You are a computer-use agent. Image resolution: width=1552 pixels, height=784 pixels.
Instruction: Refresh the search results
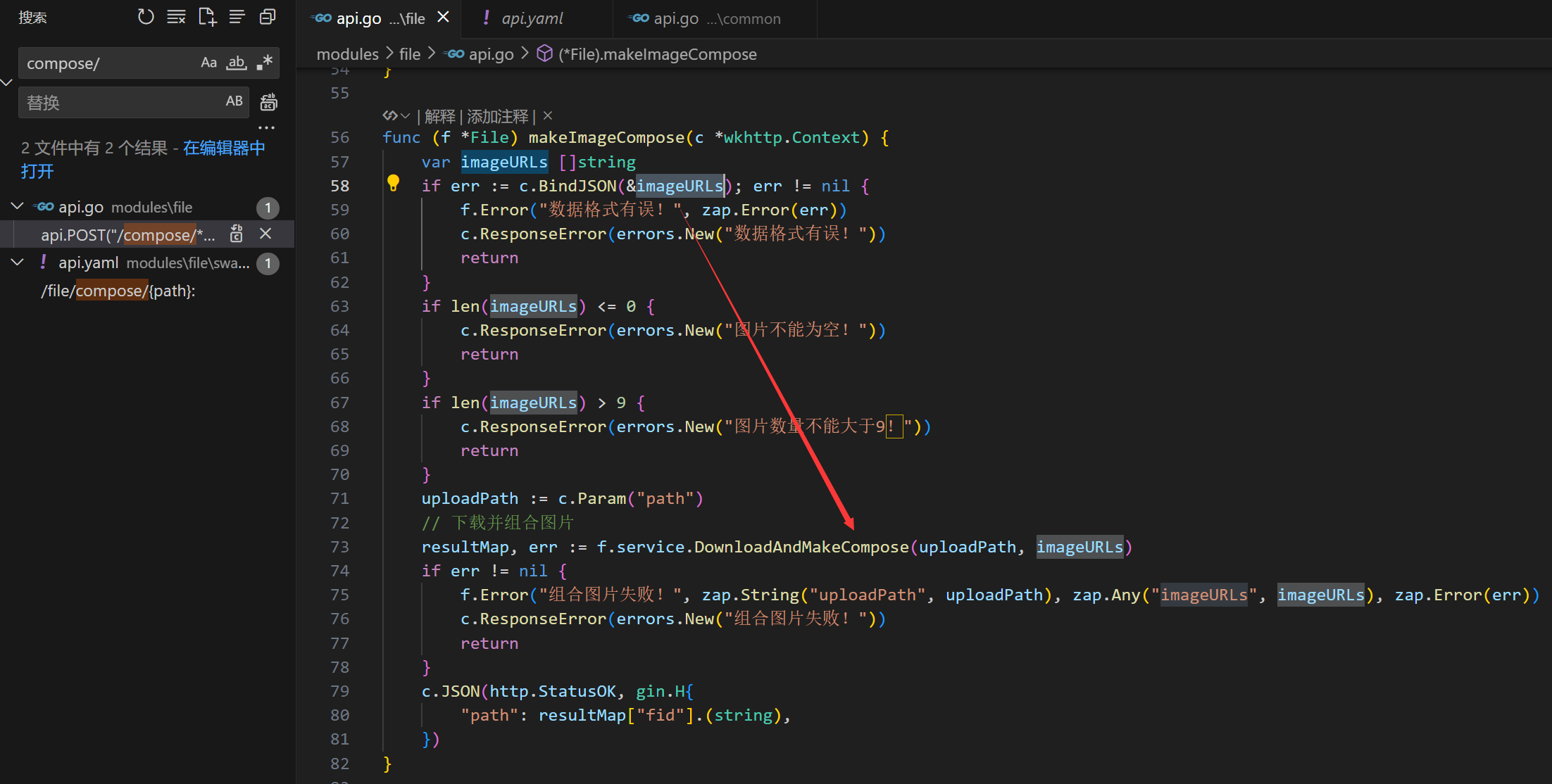point(146,17)
